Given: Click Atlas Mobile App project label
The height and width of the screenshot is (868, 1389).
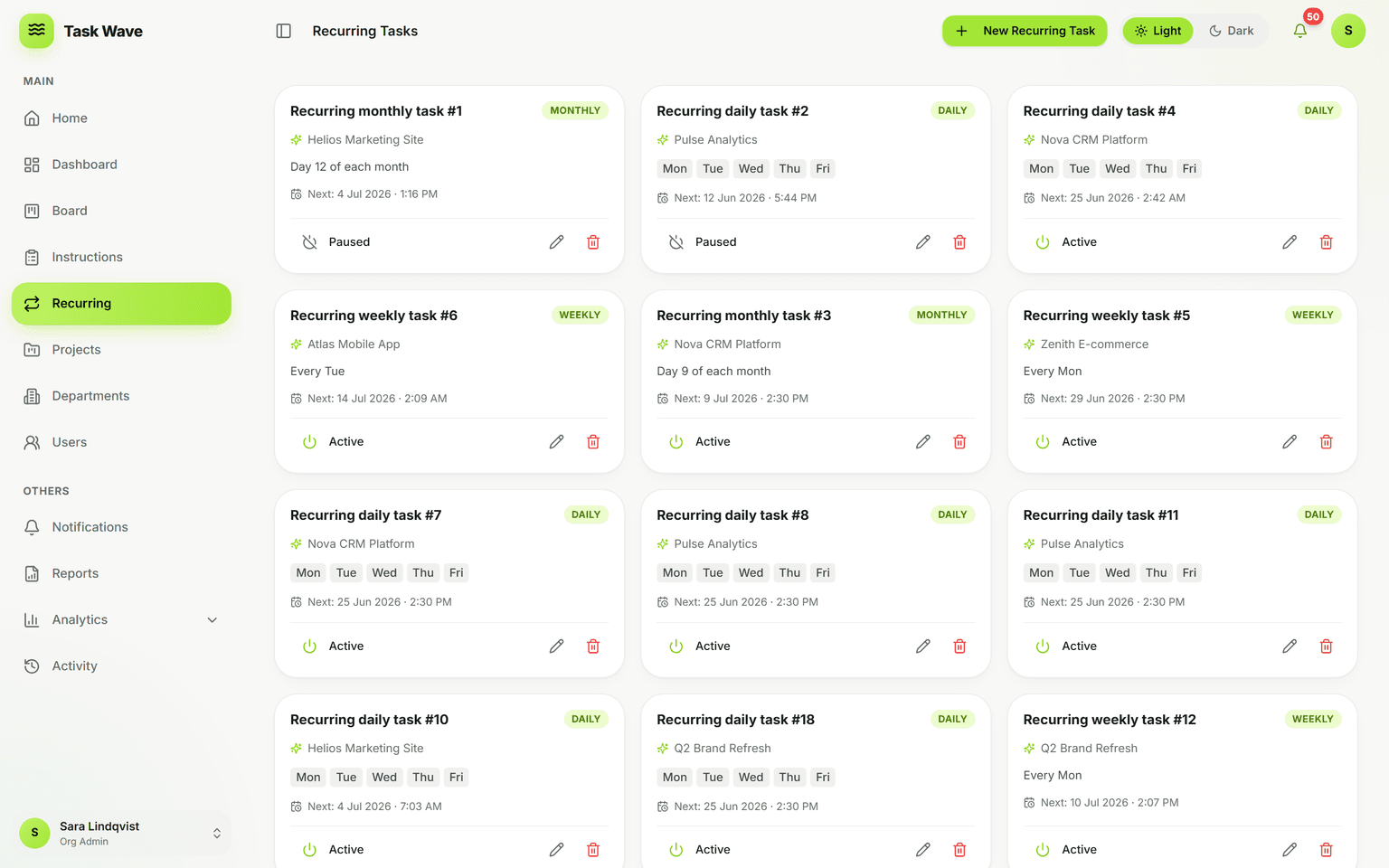Looking at the screenshot, I should tap(354, 344).
